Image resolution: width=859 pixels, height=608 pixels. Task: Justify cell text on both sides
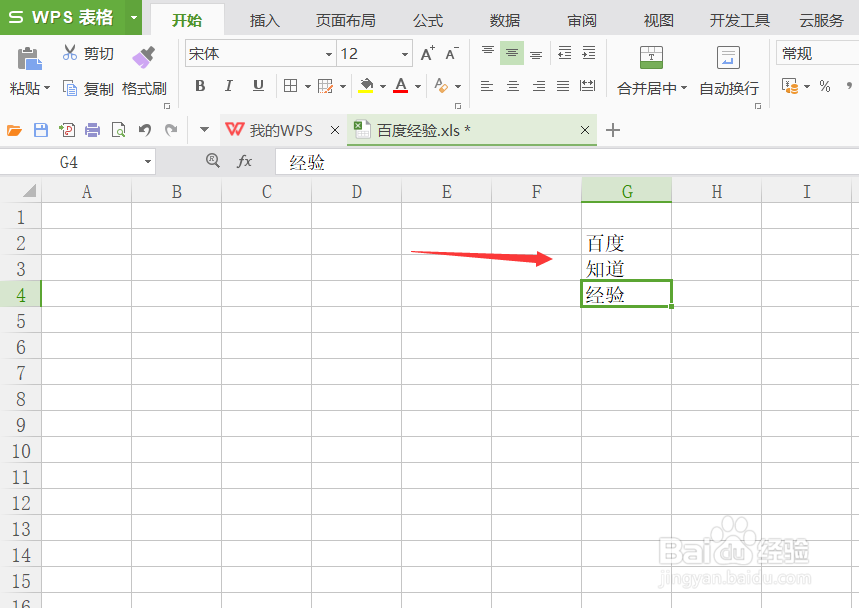point(563,86)
